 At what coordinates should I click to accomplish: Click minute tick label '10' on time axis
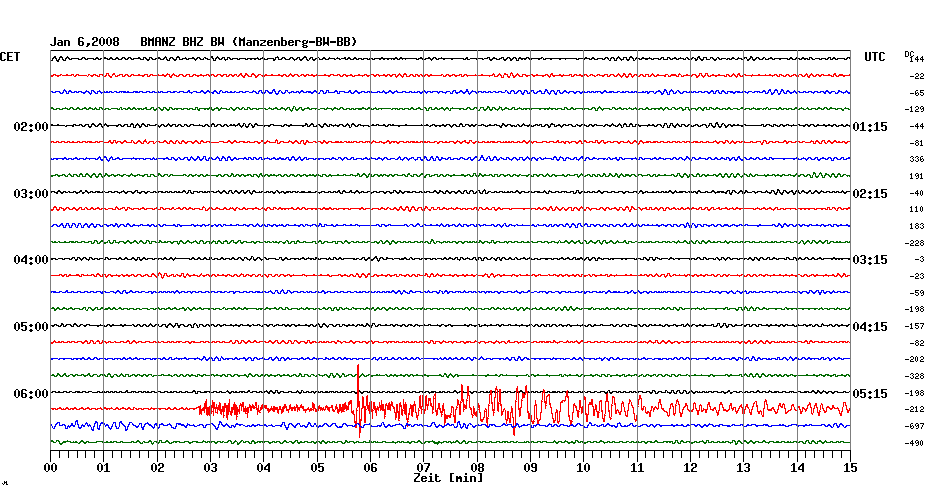click(584, 468)
